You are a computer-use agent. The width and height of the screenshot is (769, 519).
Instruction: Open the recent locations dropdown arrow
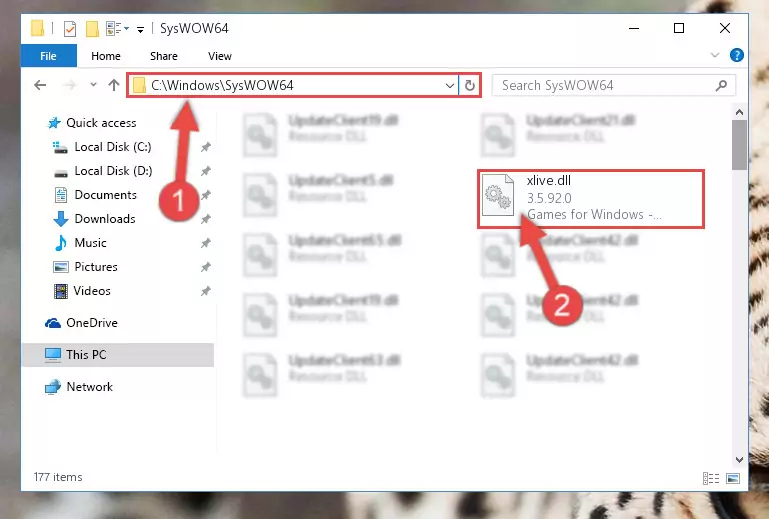point(93,85)
